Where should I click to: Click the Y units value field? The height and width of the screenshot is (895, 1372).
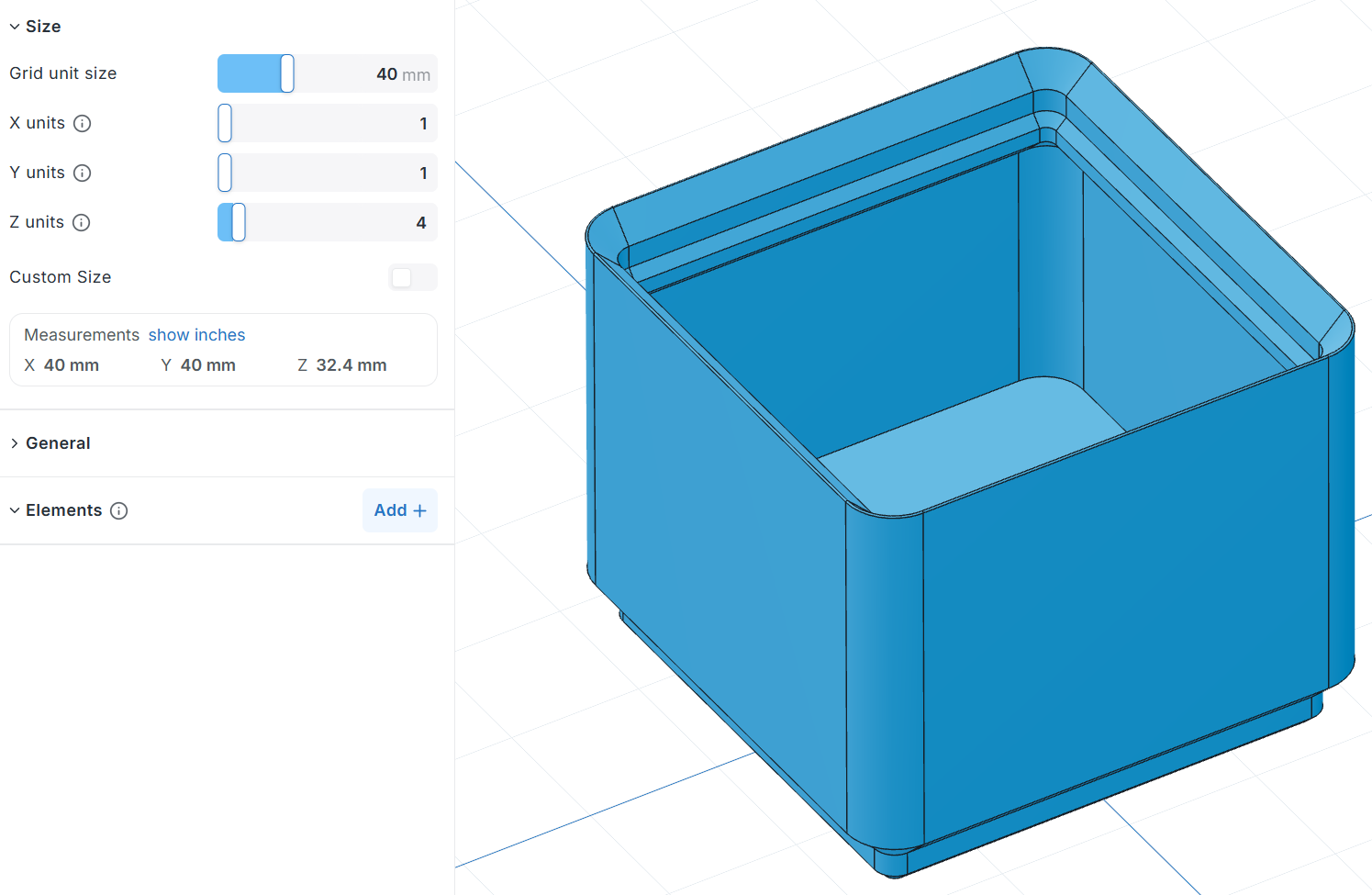(328, 173)
